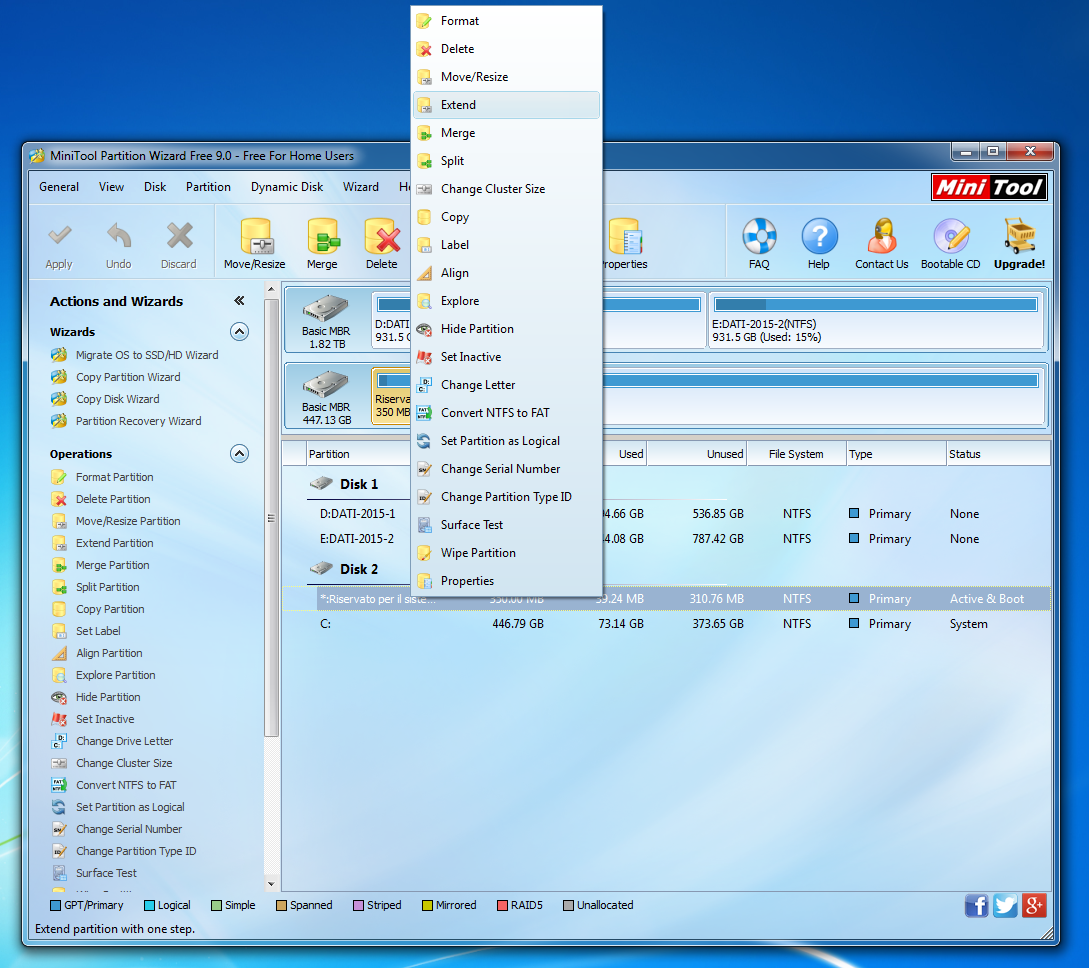
Task: Click the Upgrade! cart icon
Action: [1019, 236]
